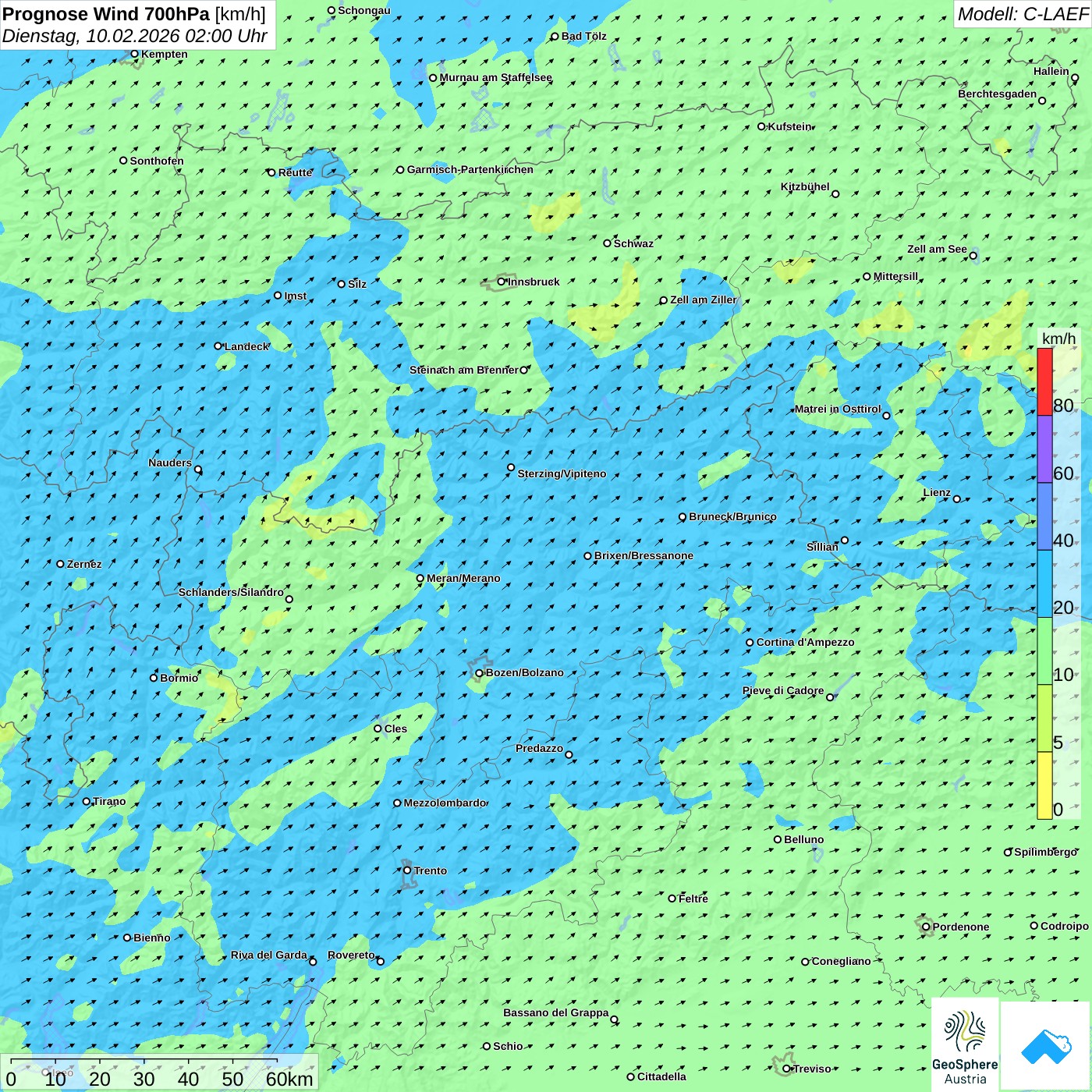This screenshot has height=1092, width=1092.
Task: Click the Belluno location dot
Action: (778, 839)
